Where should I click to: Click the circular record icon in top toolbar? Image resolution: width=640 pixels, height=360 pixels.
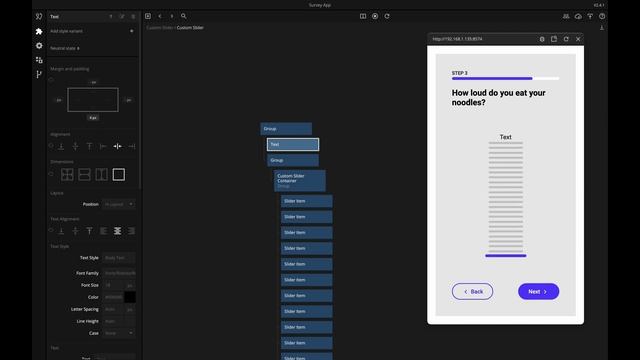coord(375,16)
